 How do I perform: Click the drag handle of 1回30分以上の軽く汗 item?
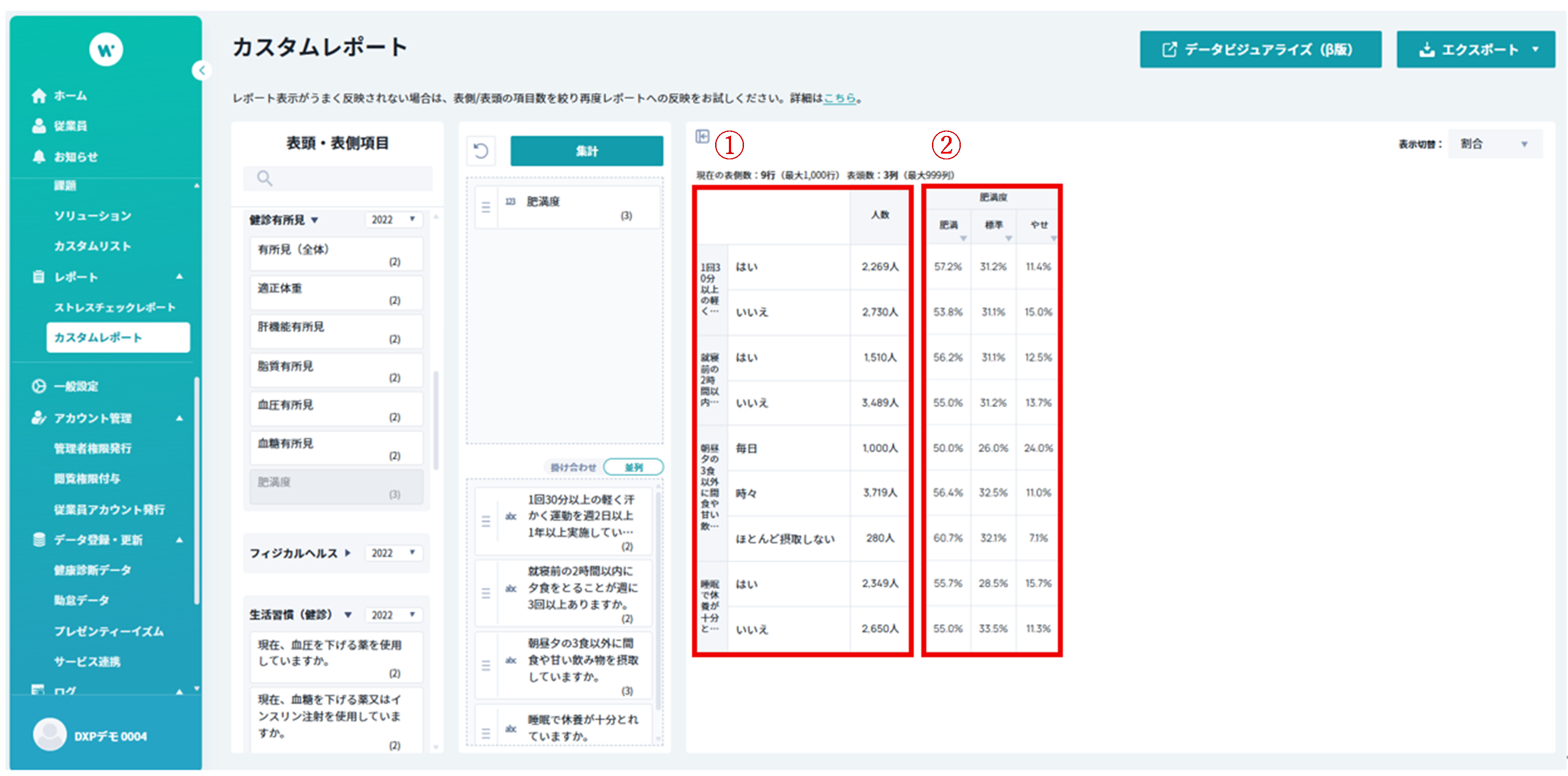(486, 521)
